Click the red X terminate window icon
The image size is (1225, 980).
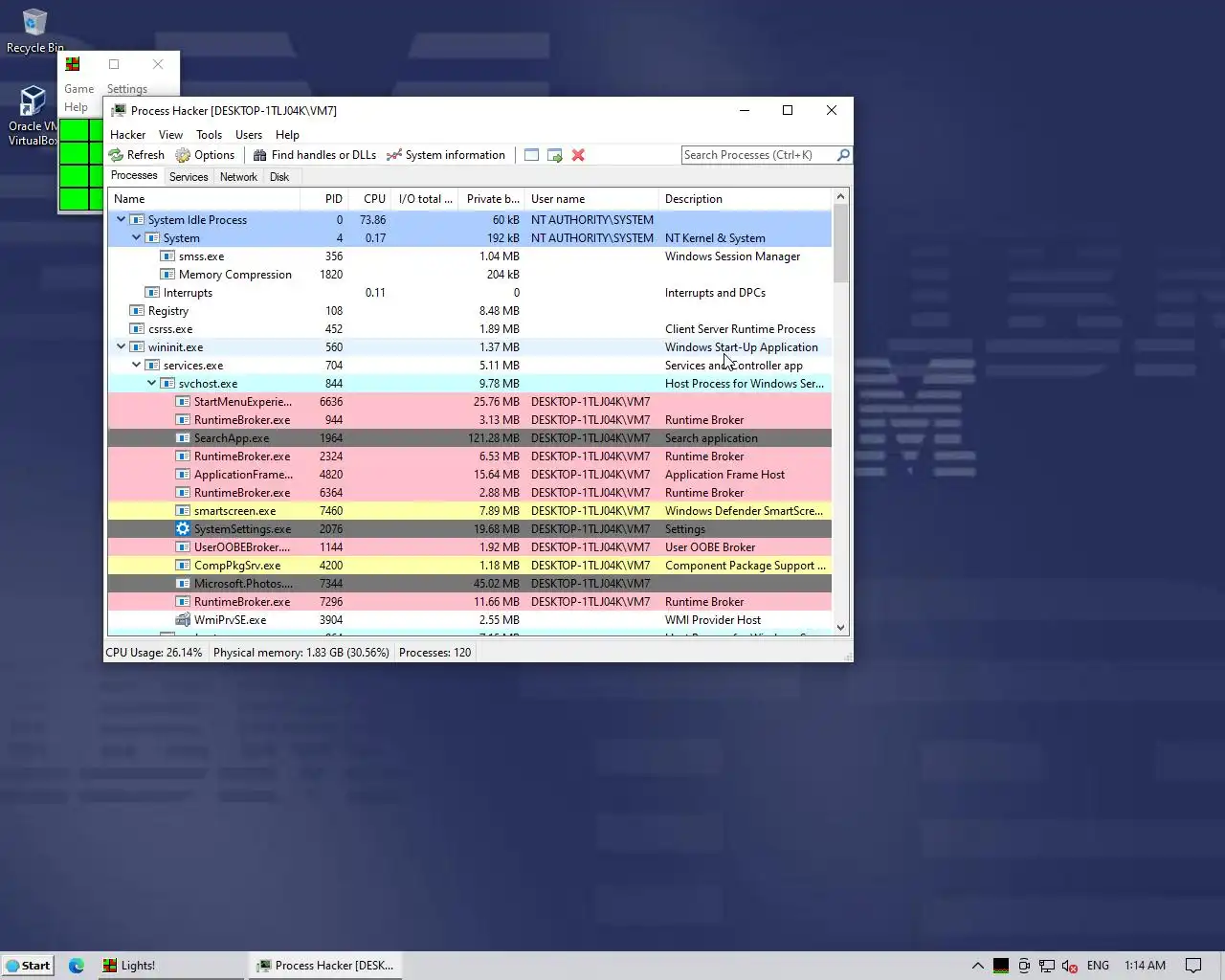(578, 155)
